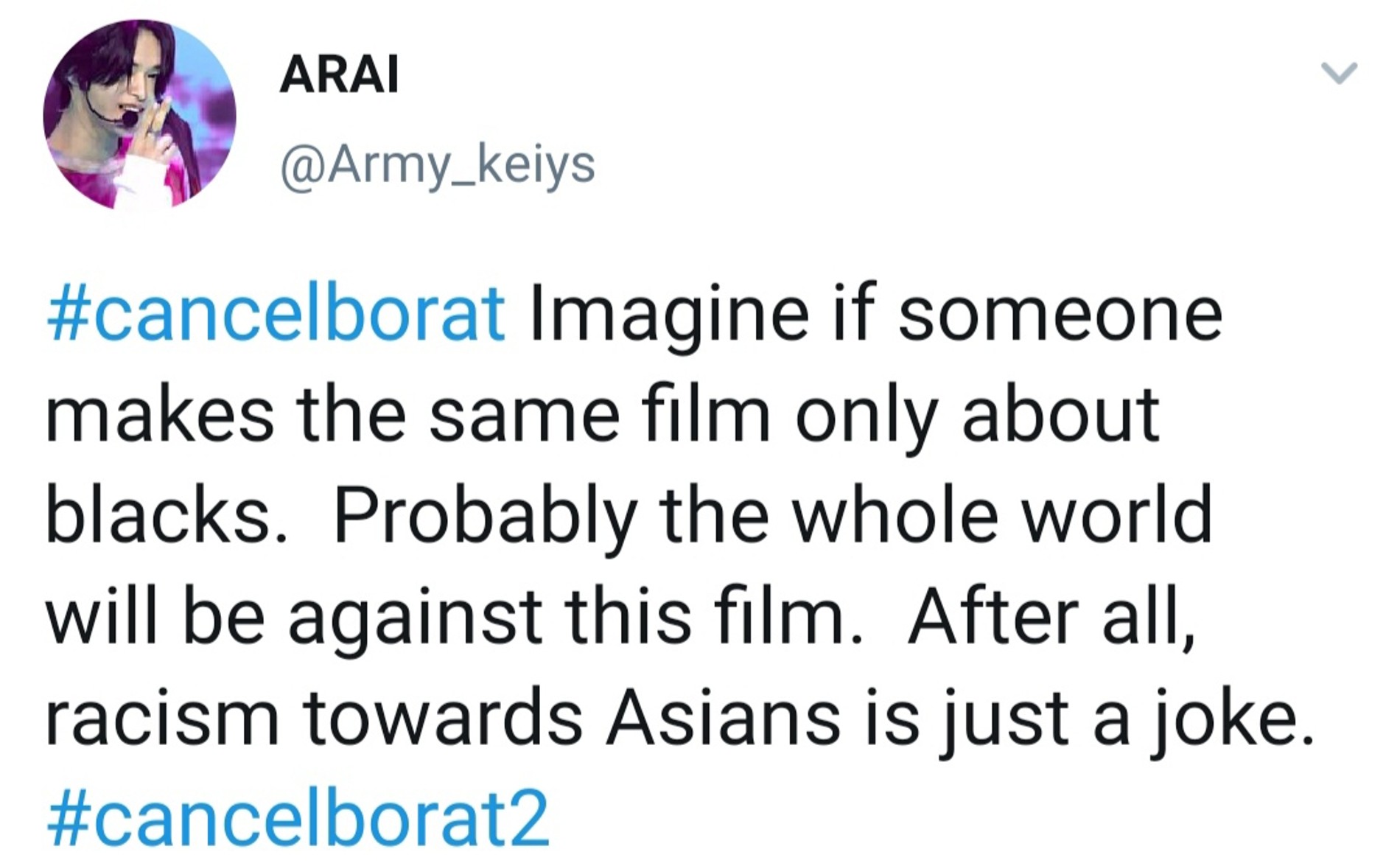The image size is (1400, 866).
Task: Click the ARAI display name
Action: [x=340, y=74]
